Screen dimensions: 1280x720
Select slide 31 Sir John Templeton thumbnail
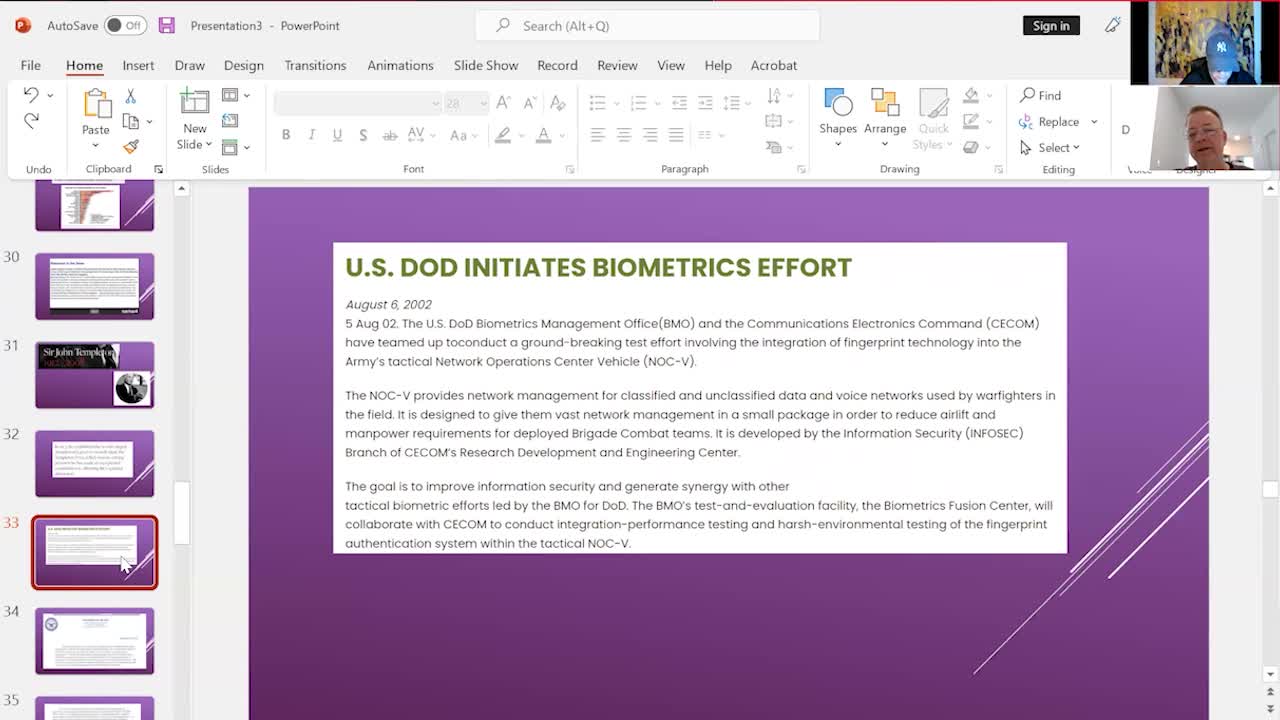(95, 375)
